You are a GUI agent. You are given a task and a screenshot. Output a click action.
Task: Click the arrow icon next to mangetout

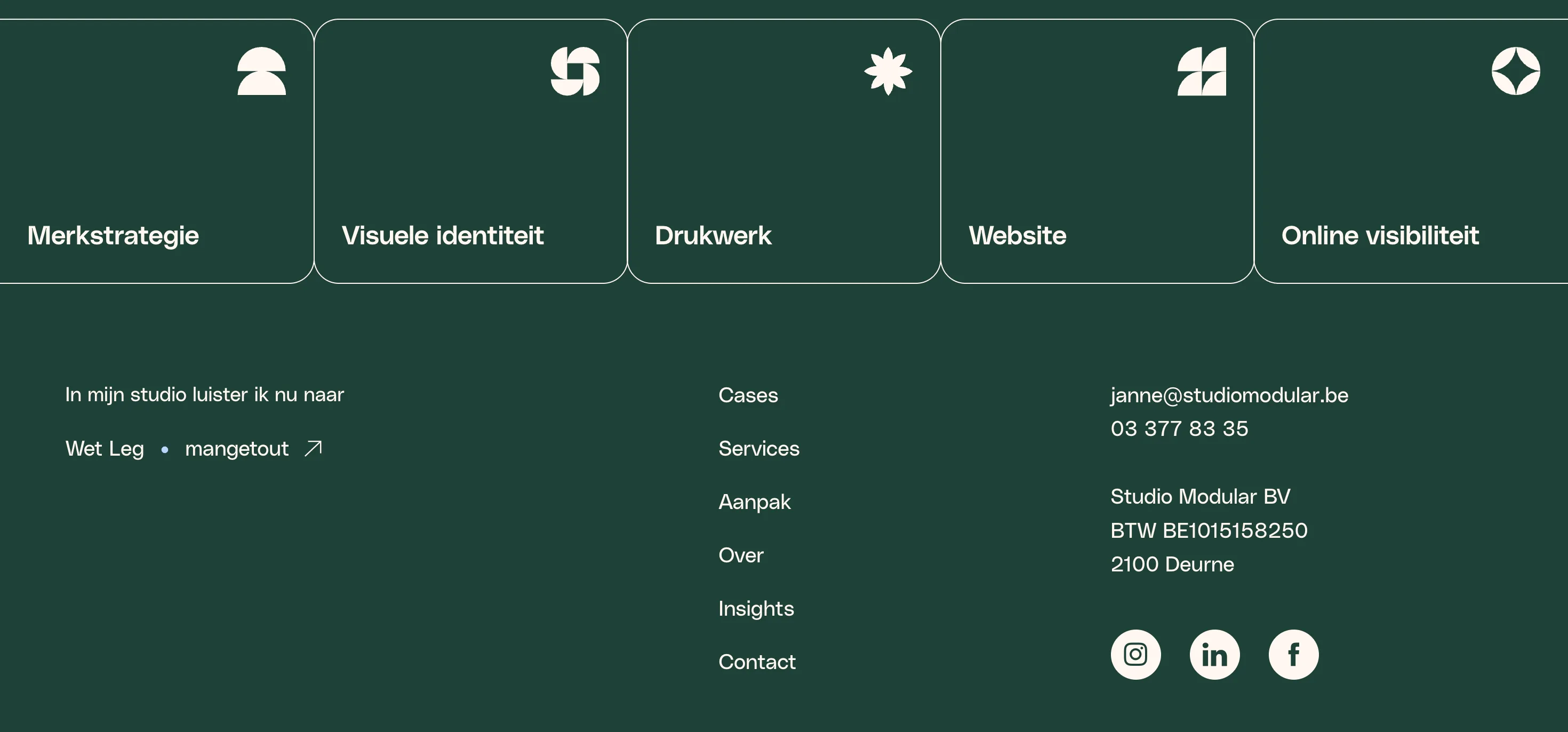pos(313,448)
